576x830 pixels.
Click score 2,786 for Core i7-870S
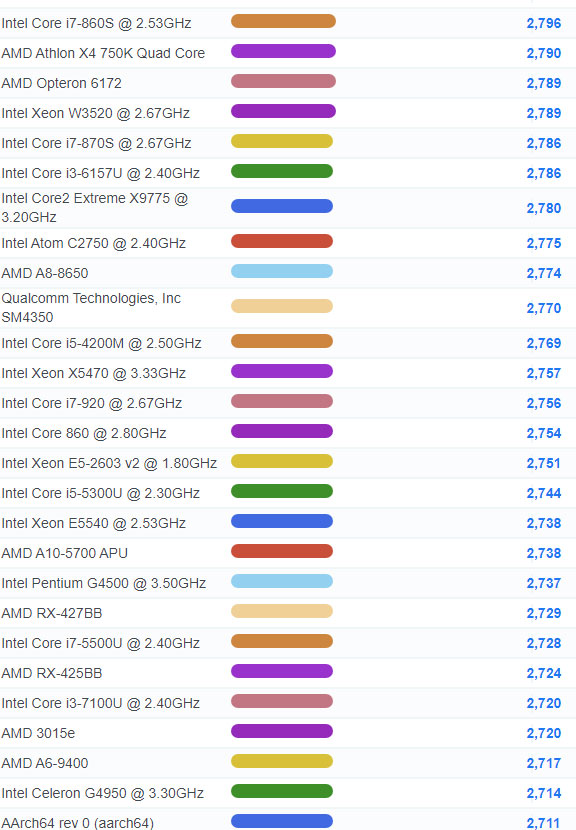pos(544,143)
